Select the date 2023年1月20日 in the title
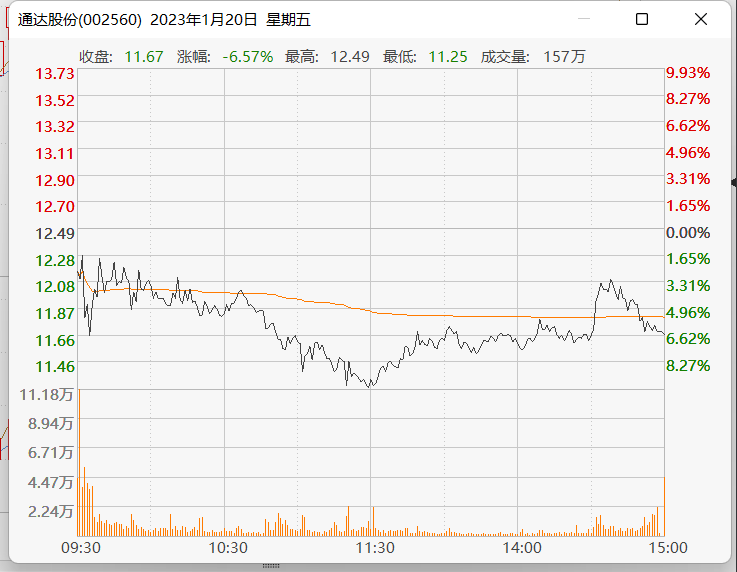Viewport: 737px width, 572px height. click(x=204, y=20)
